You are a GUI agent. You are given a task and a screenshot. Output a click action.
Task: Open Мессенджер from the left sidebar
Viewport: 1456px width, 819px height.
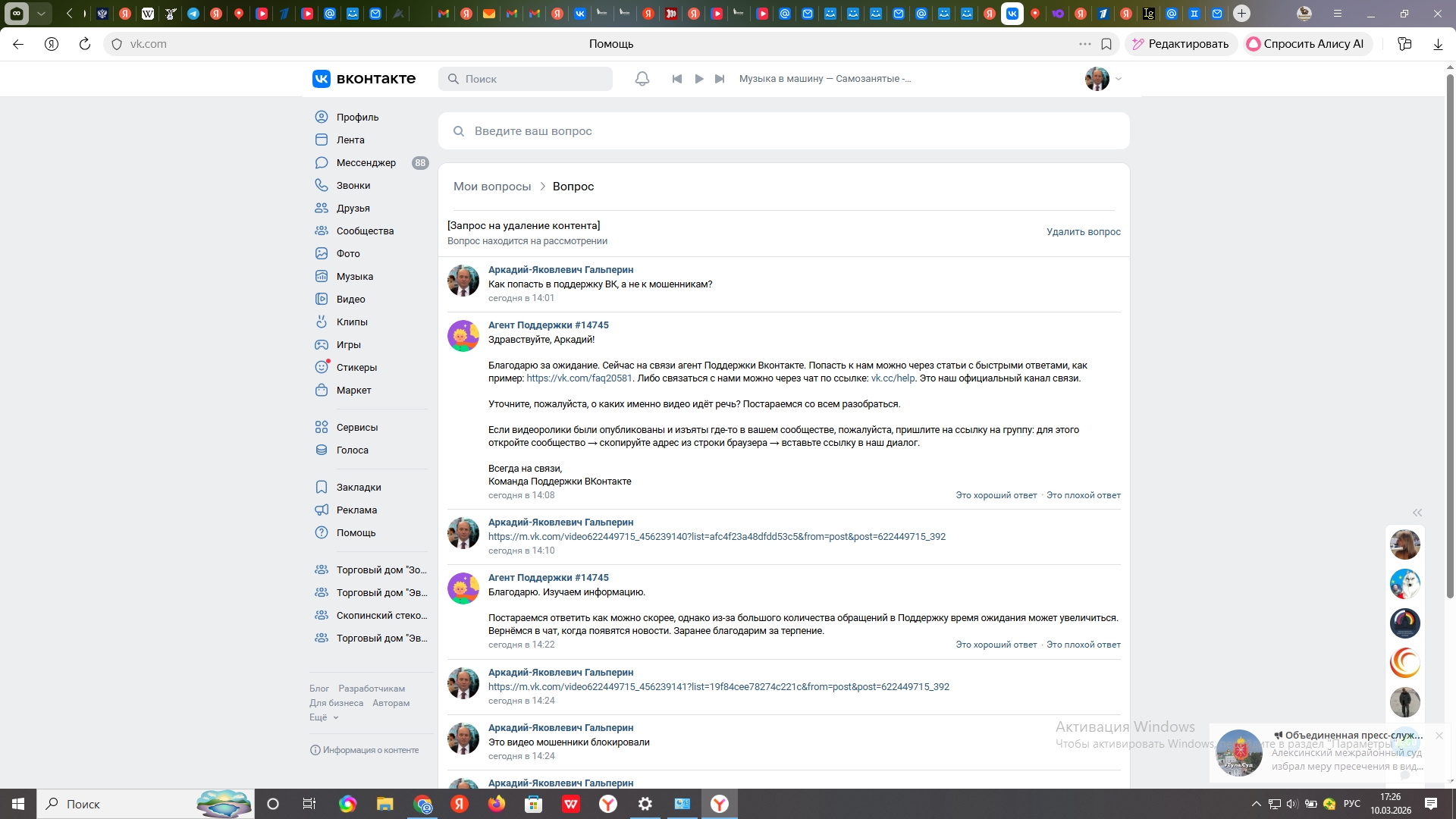(x=366, y=163)
